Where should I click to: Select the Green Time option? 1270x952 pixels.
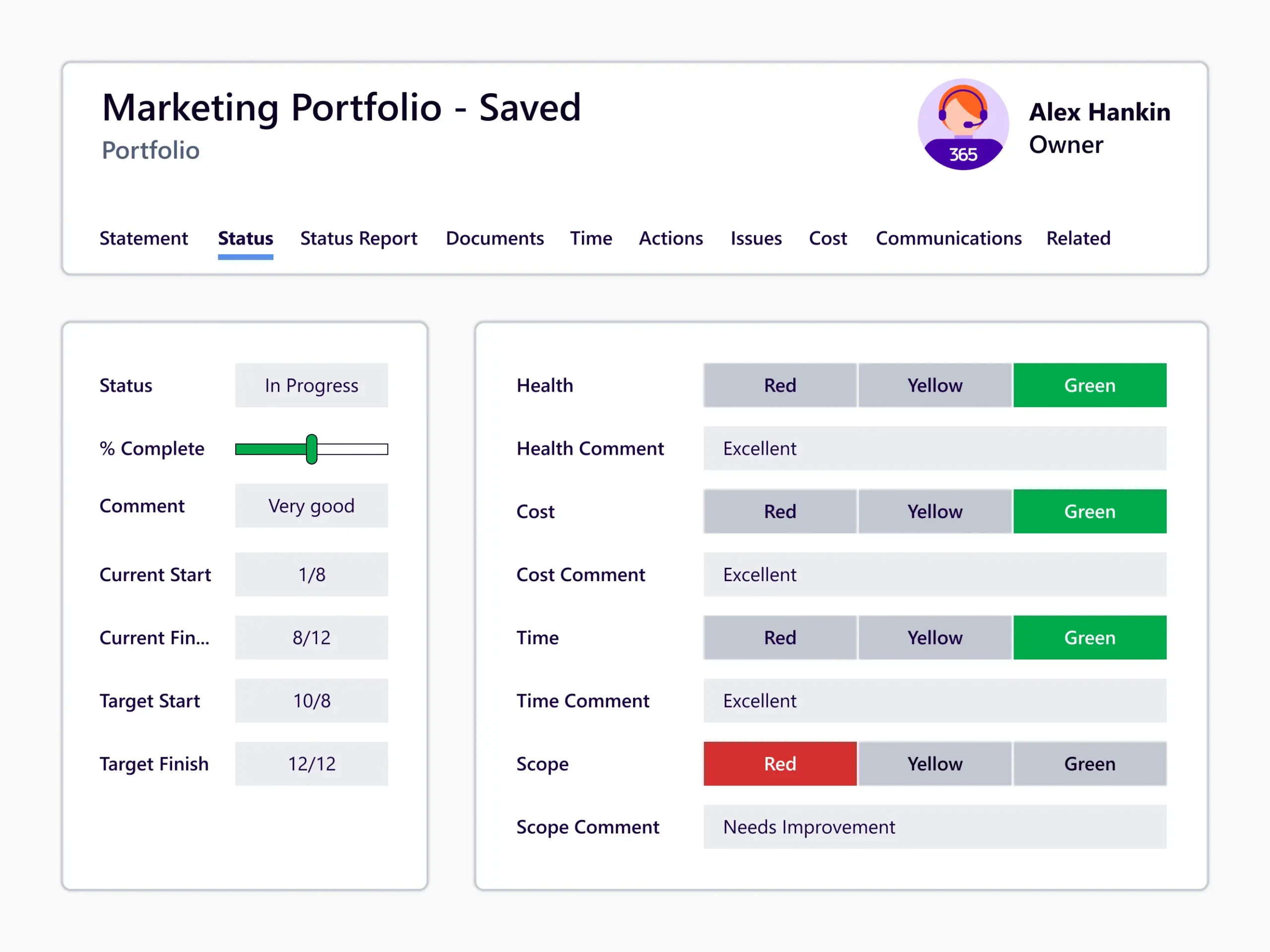point(1089,638)
